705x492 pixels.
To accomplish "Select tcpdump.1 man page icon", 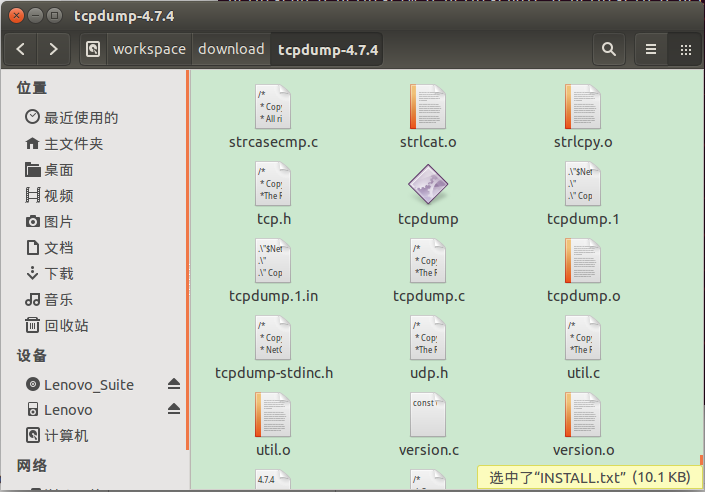I will 583,184.
